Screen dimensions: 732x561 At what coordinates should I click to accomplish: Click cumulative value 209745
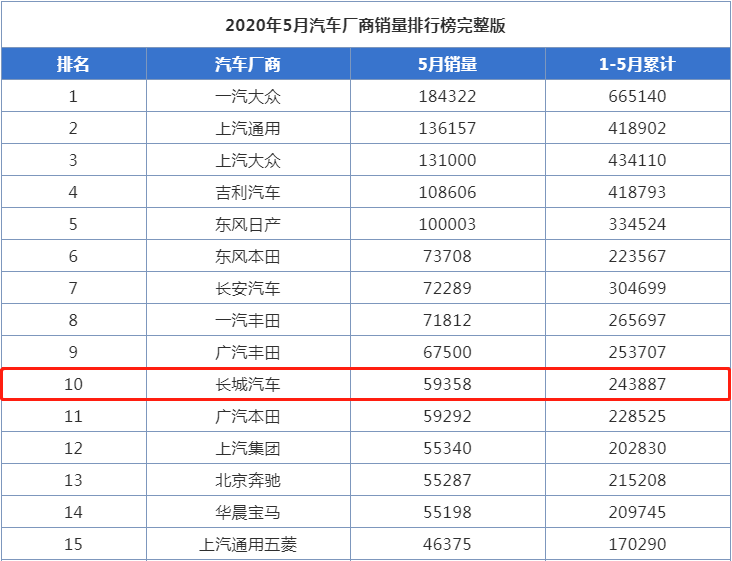[637, 512]
